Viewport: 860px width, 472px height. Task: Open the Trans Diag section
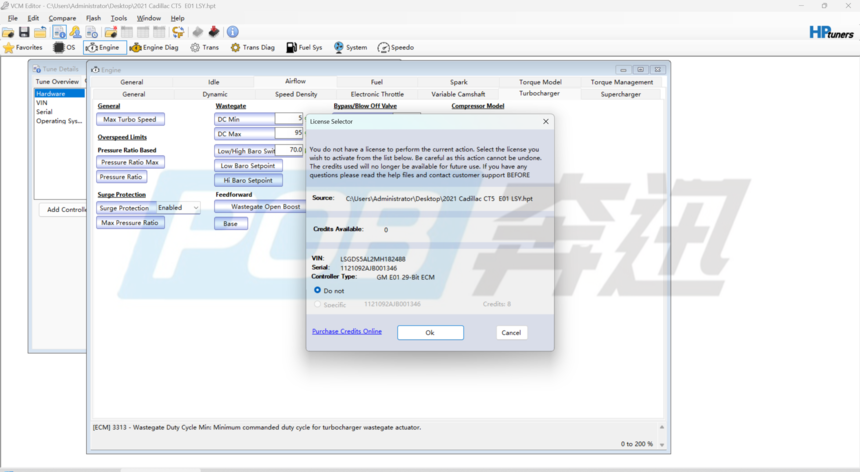(x=252, y=48)
